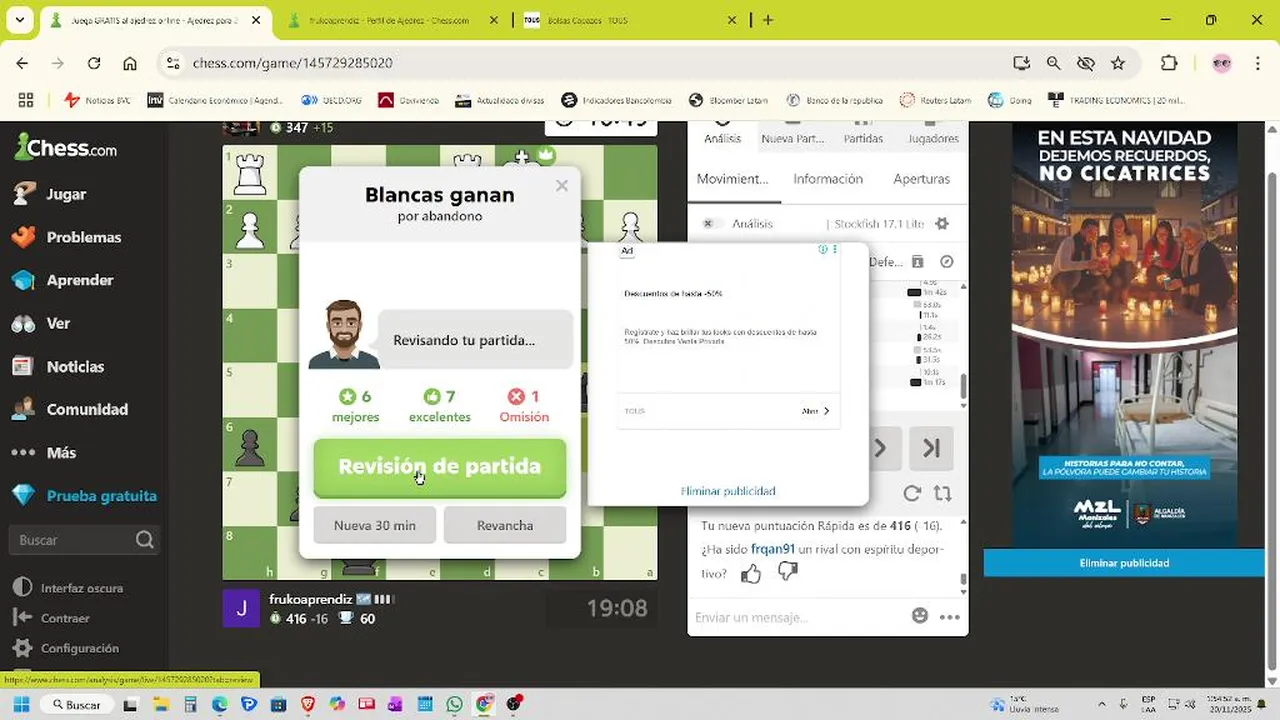
Task: Click the 7 excelentes moves stat
Action: (x=440, y=406)
